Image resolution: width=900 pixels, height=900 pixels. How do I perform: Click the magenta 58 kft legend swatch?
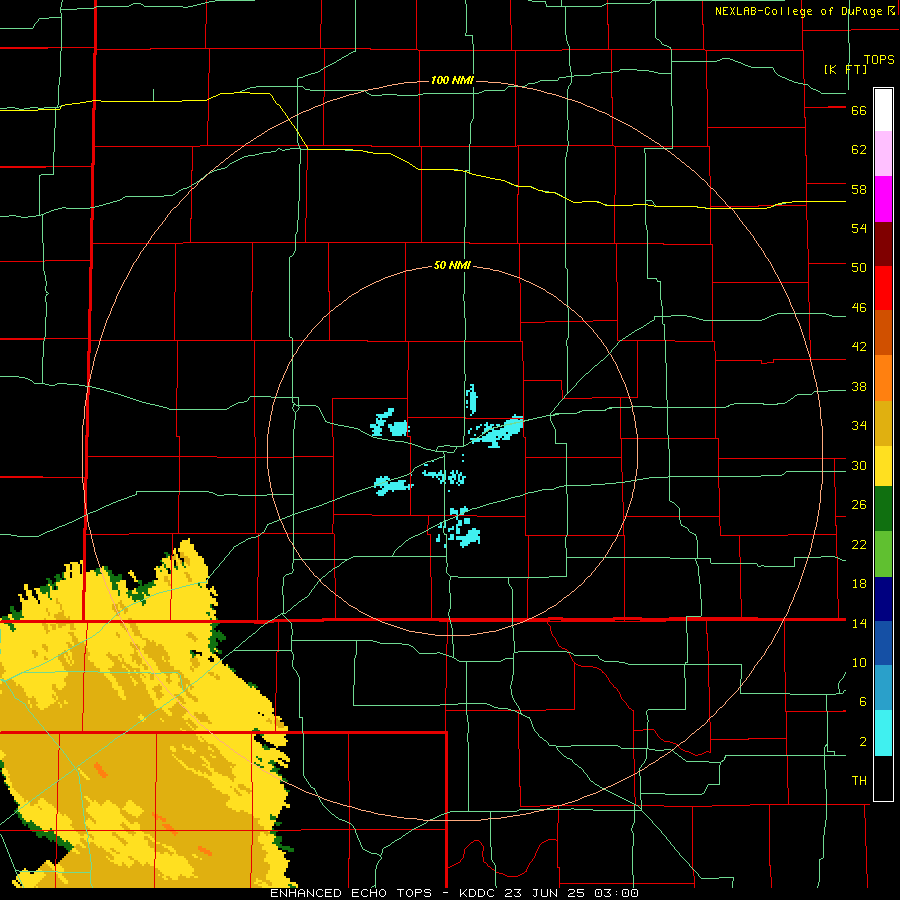pyautogui.click(x=883, y=199)
